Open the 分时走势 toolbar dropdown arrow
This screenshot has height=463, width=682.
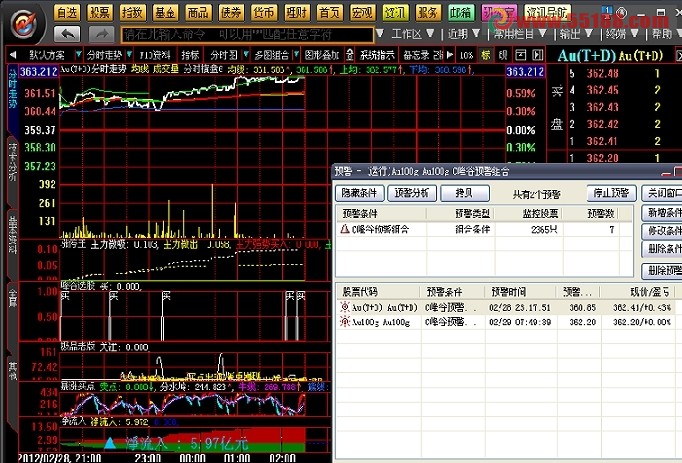pos(129,55)
